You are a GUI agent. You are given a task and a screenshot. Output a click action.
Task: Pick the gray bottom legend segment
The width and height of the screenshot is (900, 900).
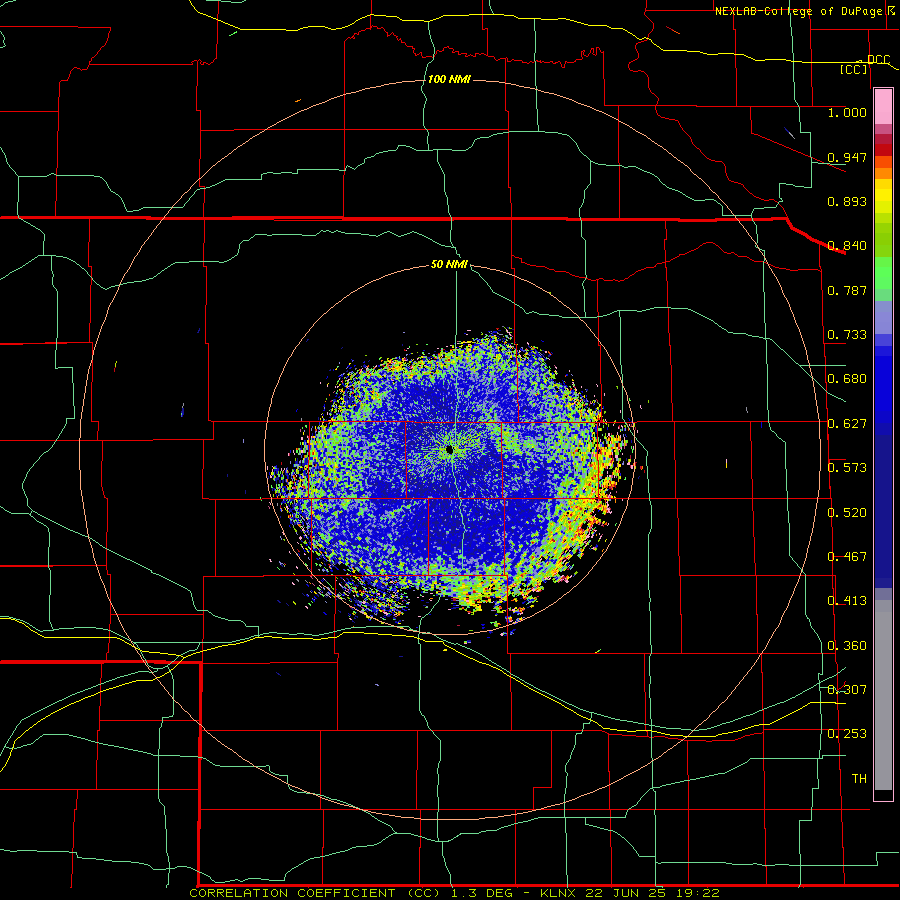coord(883,695)
